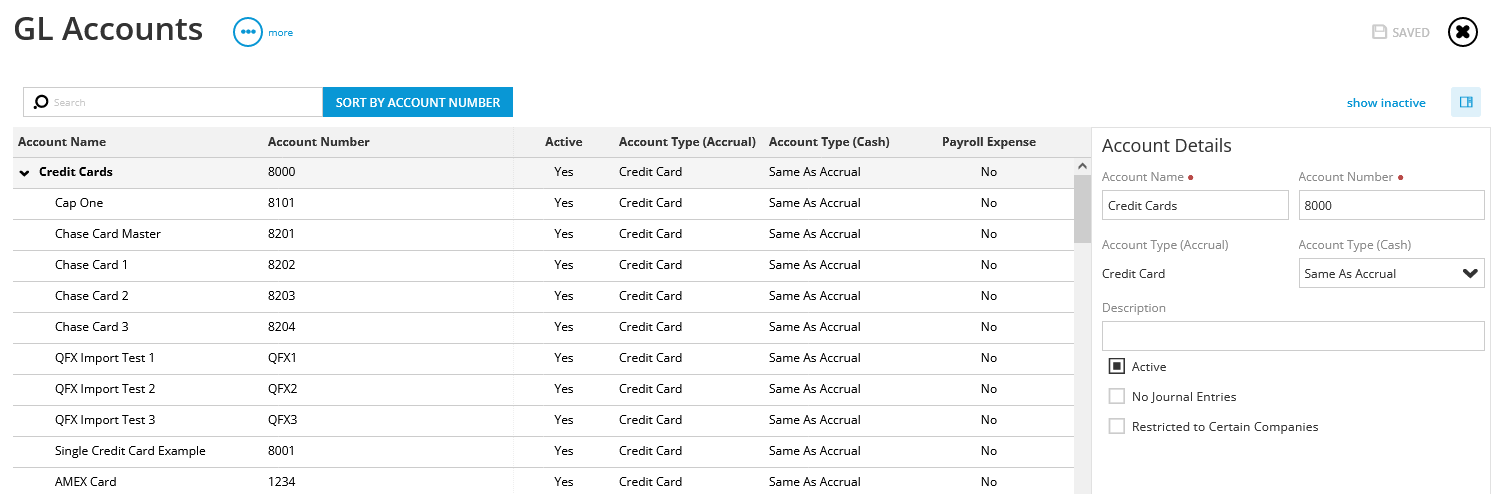Open the Account Type (Cash) dropdown
The height and width of the screenshot is (494, 1496).
pos(1391,273)
